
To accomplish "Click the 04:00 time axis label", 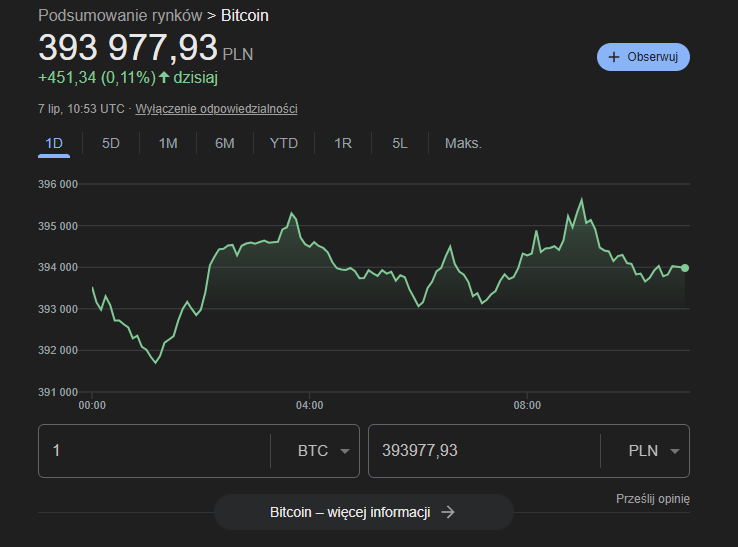I will click(x=310, y=405).
